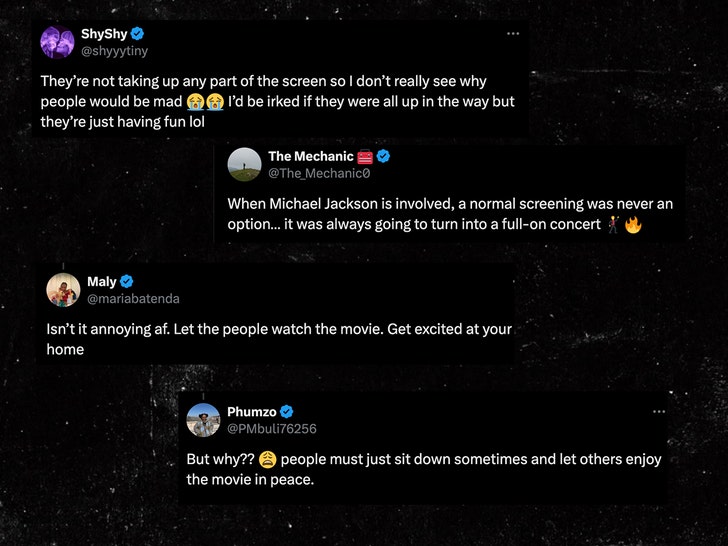Open the tweet about Michael Jackson screening
This screenshot has width=728, height=546.
(449, 214)
